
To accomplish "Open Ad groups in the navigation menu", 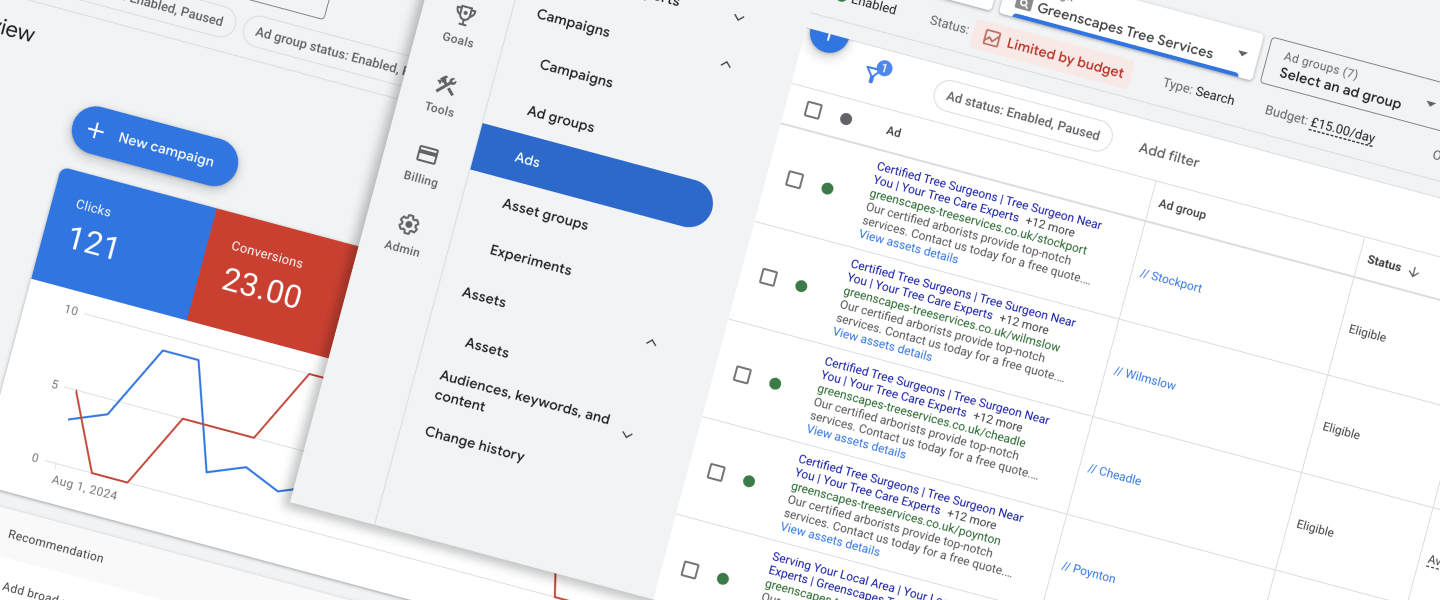I will click(561, 119).
